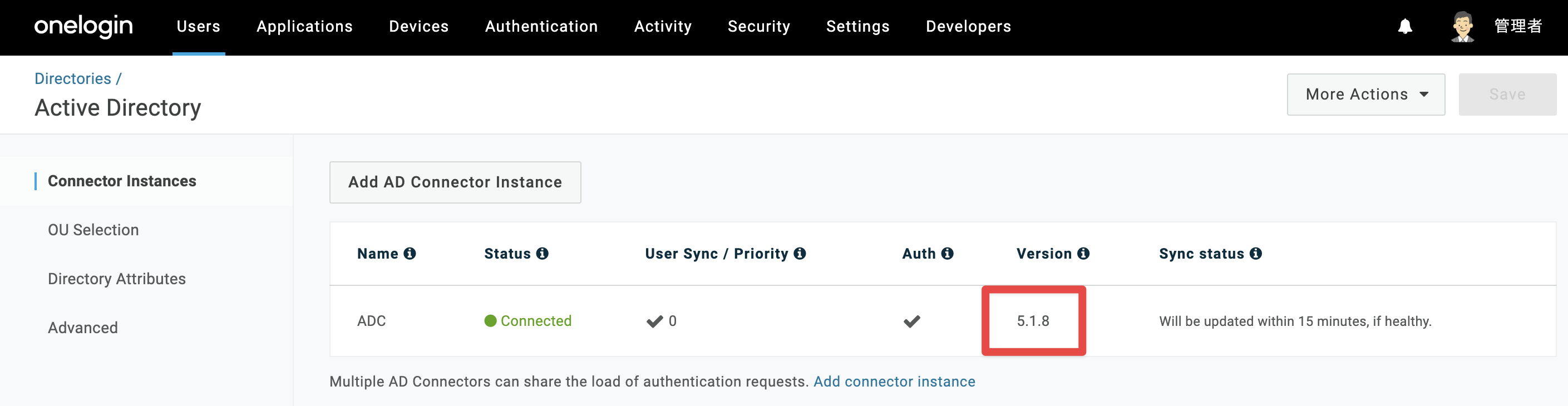Click the ADC connector name
The image size is (1568, 406).
coord(371,321)
